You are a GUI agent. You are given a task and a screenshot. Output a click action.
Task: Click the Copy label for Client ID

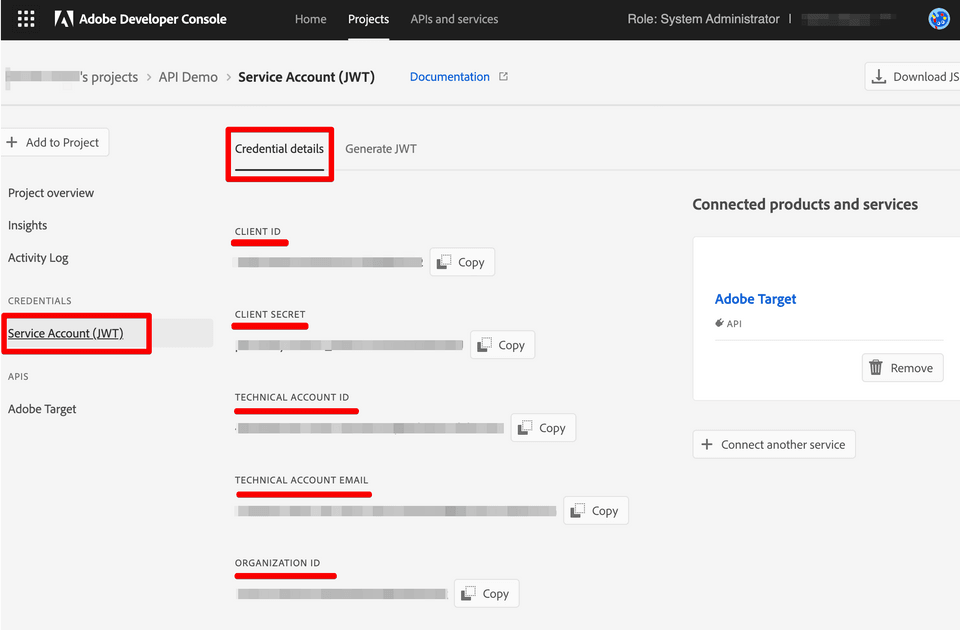coord(471,262)
